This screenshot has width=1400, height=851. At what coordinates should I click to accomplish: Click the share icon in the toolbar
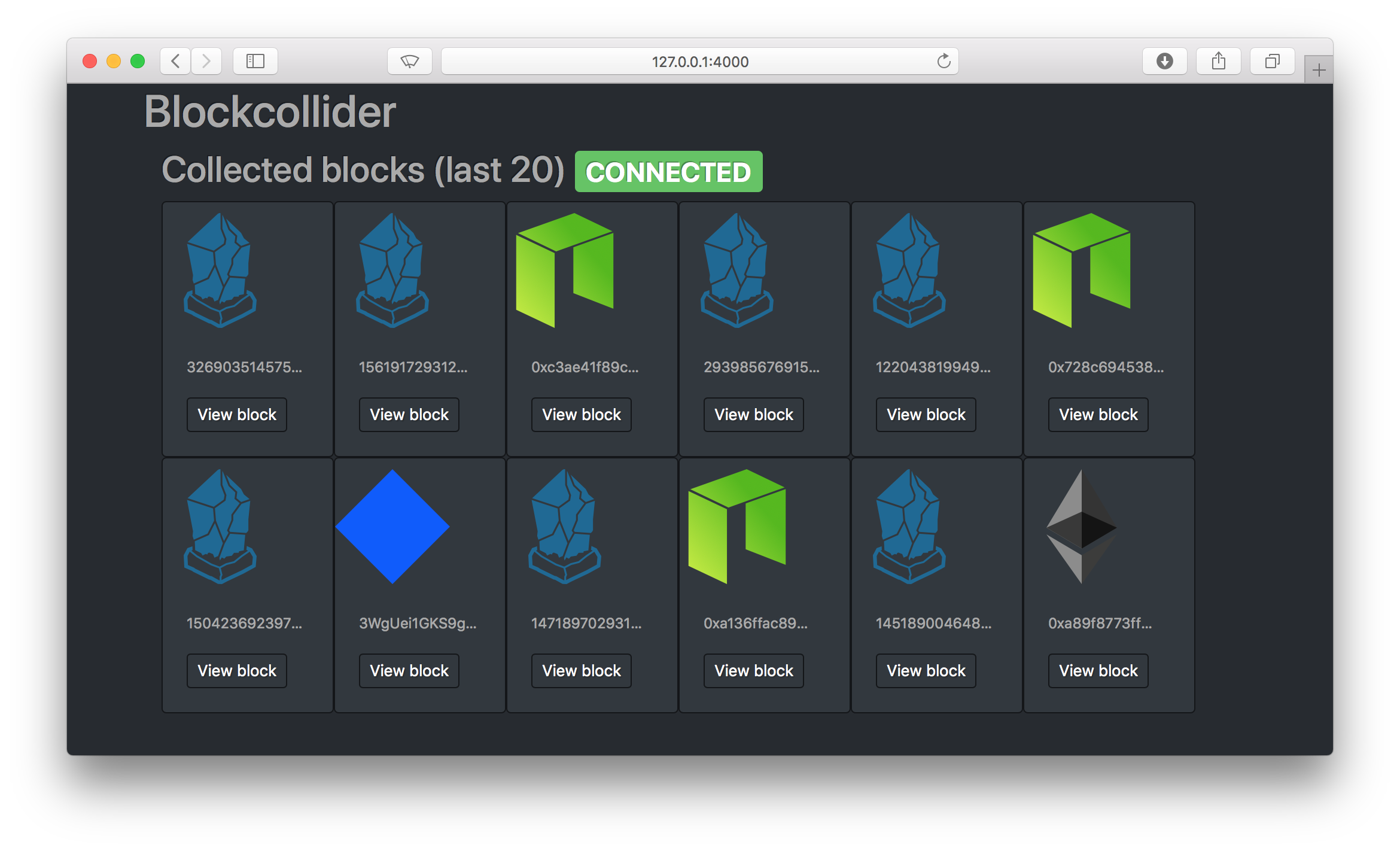click(x=1218, y=61)
